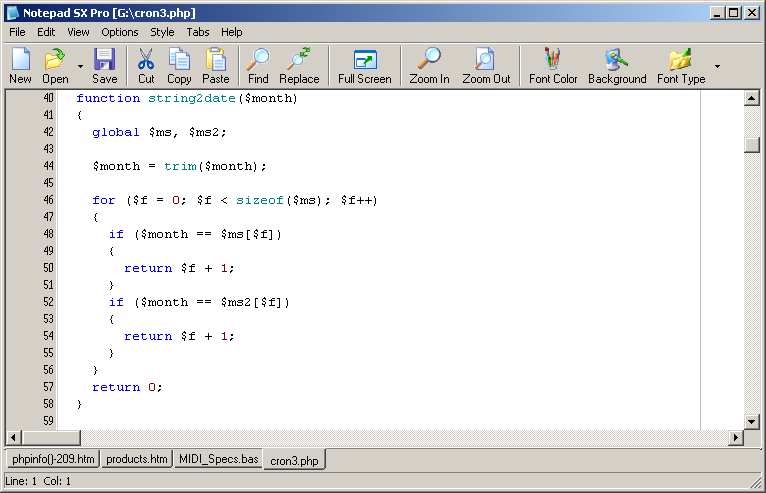Click horizontal scrollbar left arrow
This screenshot has width=766, height=493.
pos(14,438)
